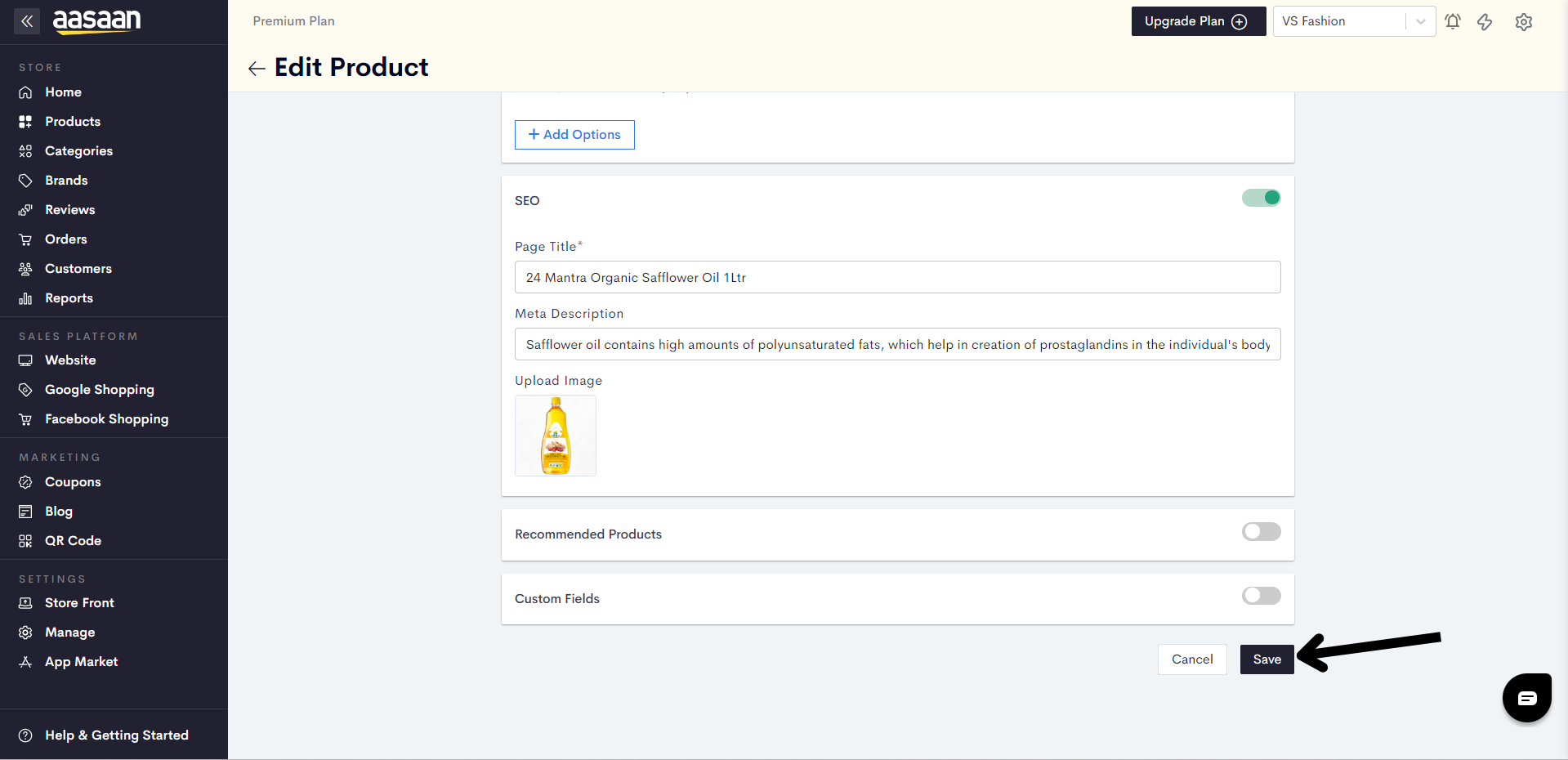Click into the Page Title field

point(898,277)
